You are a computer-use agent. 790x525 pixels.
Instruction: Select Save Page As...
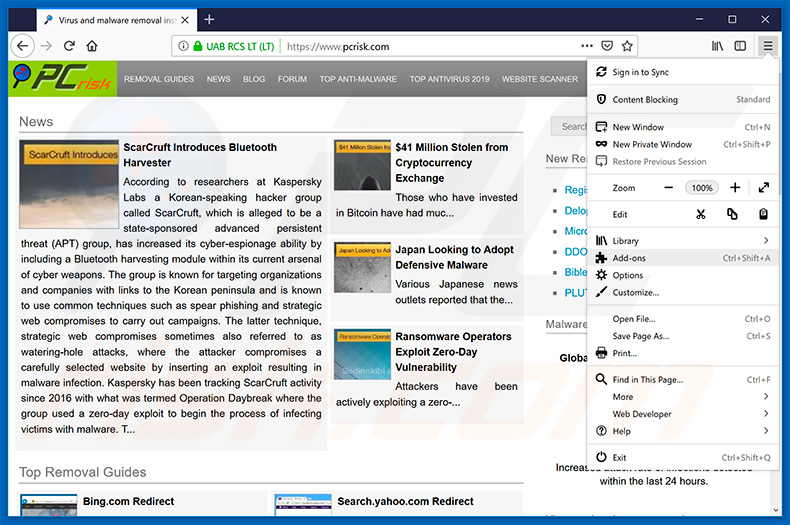(683, 336)
